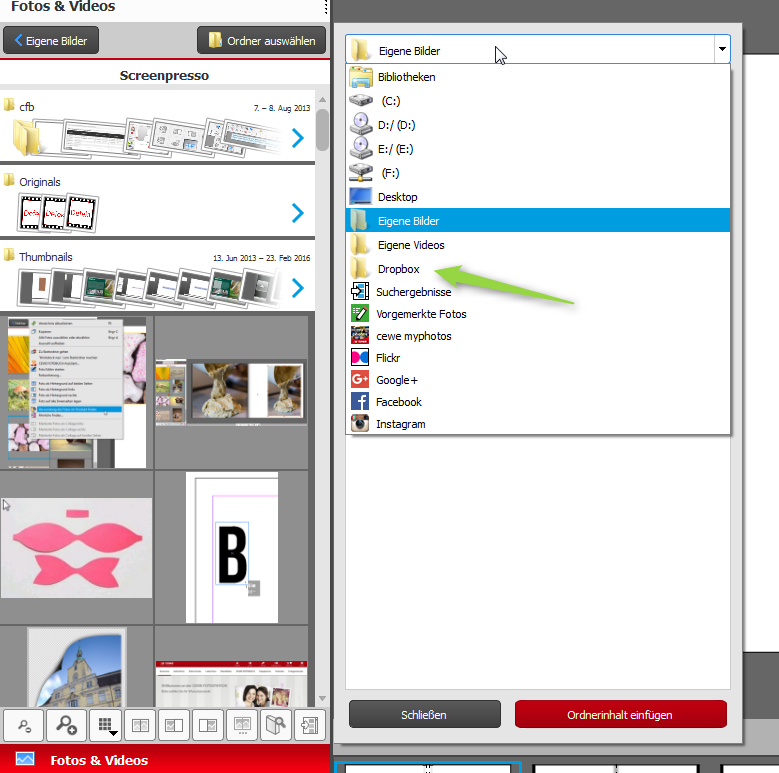Click the book with magnifier icon
Image resolution: width=779 pixels, height=773 pixels.
click(x=276, y=726)
